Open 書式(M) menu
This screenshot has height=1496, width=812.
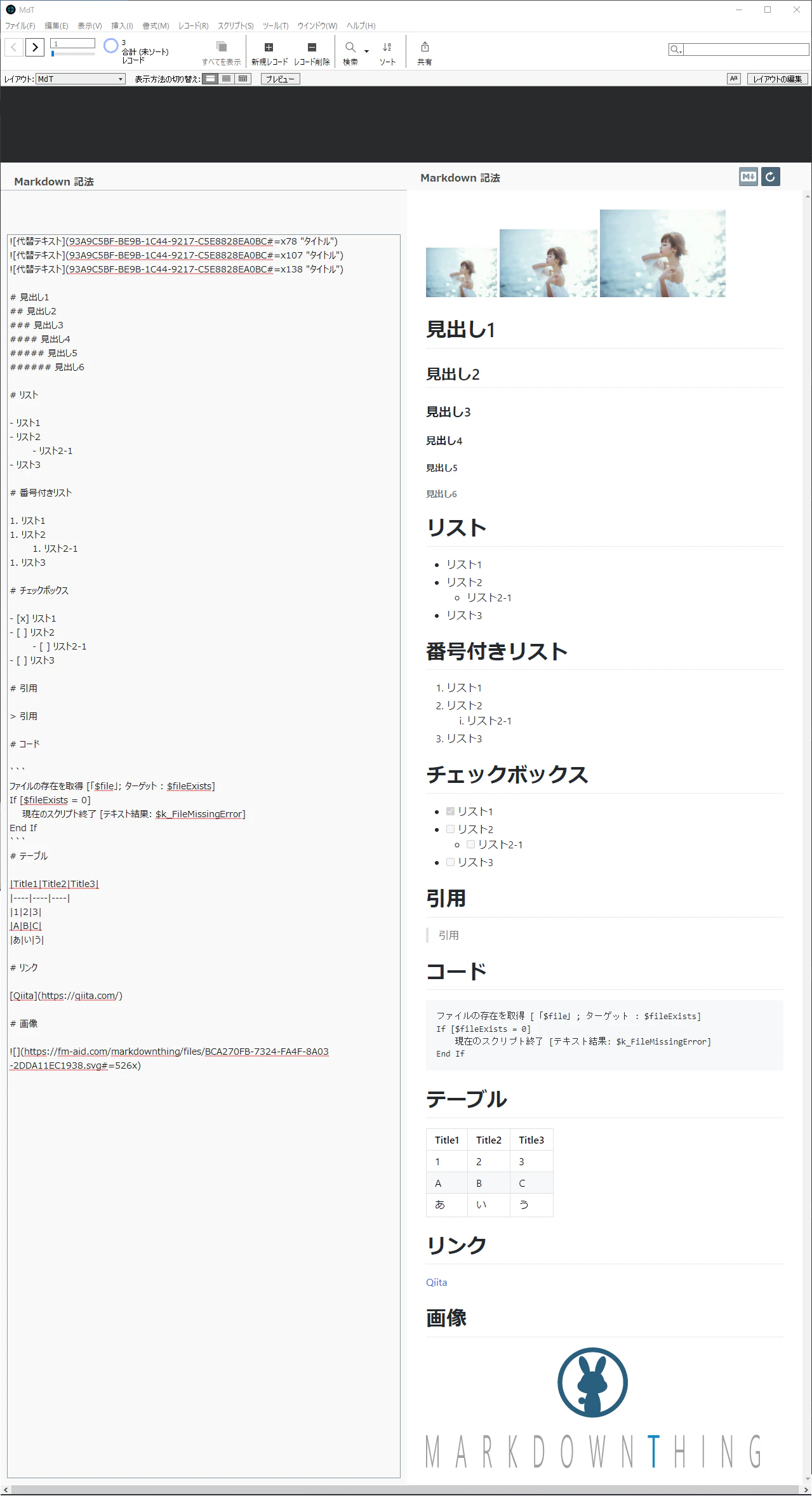(156, 26)
